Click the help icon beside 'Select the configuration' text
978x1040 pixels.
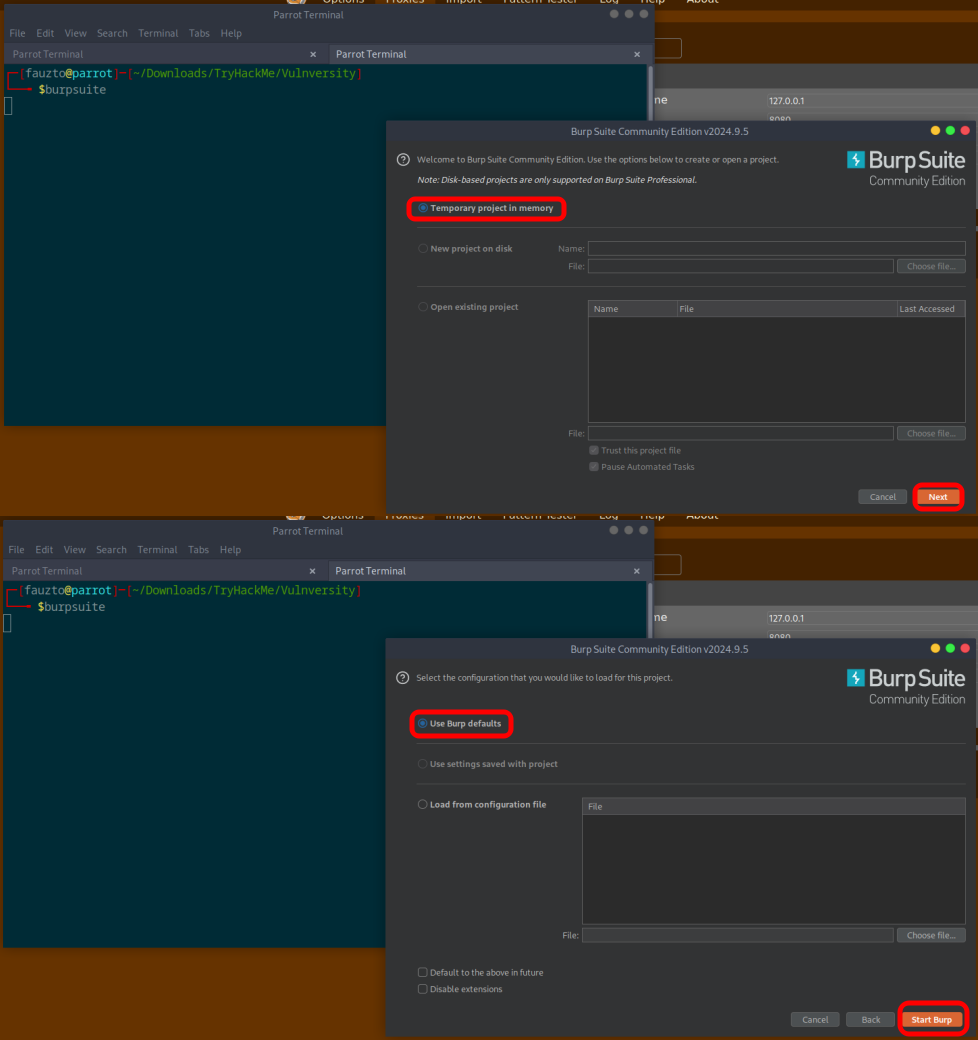tap(402, 678)
